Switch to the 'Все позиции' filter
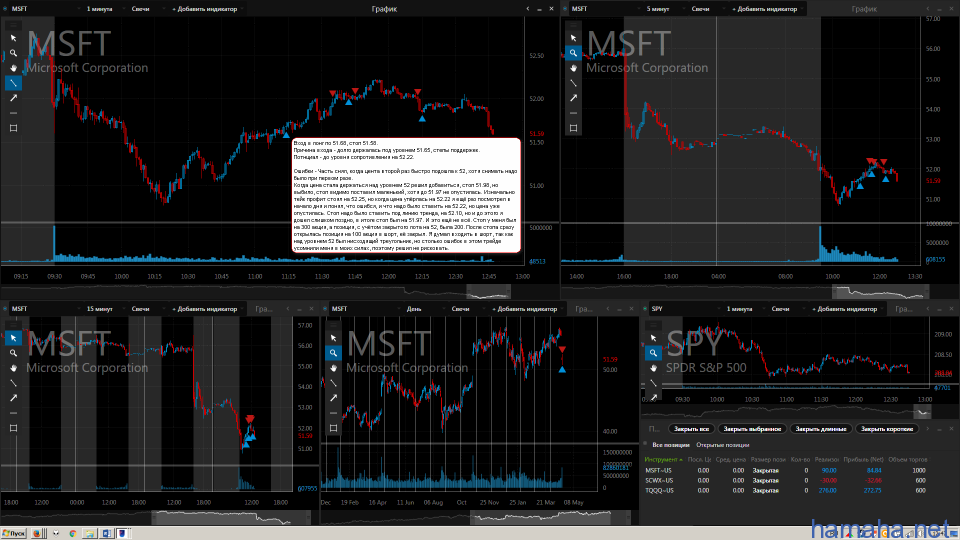This screenshot has height=540, width=960. (x=671, y=445)
